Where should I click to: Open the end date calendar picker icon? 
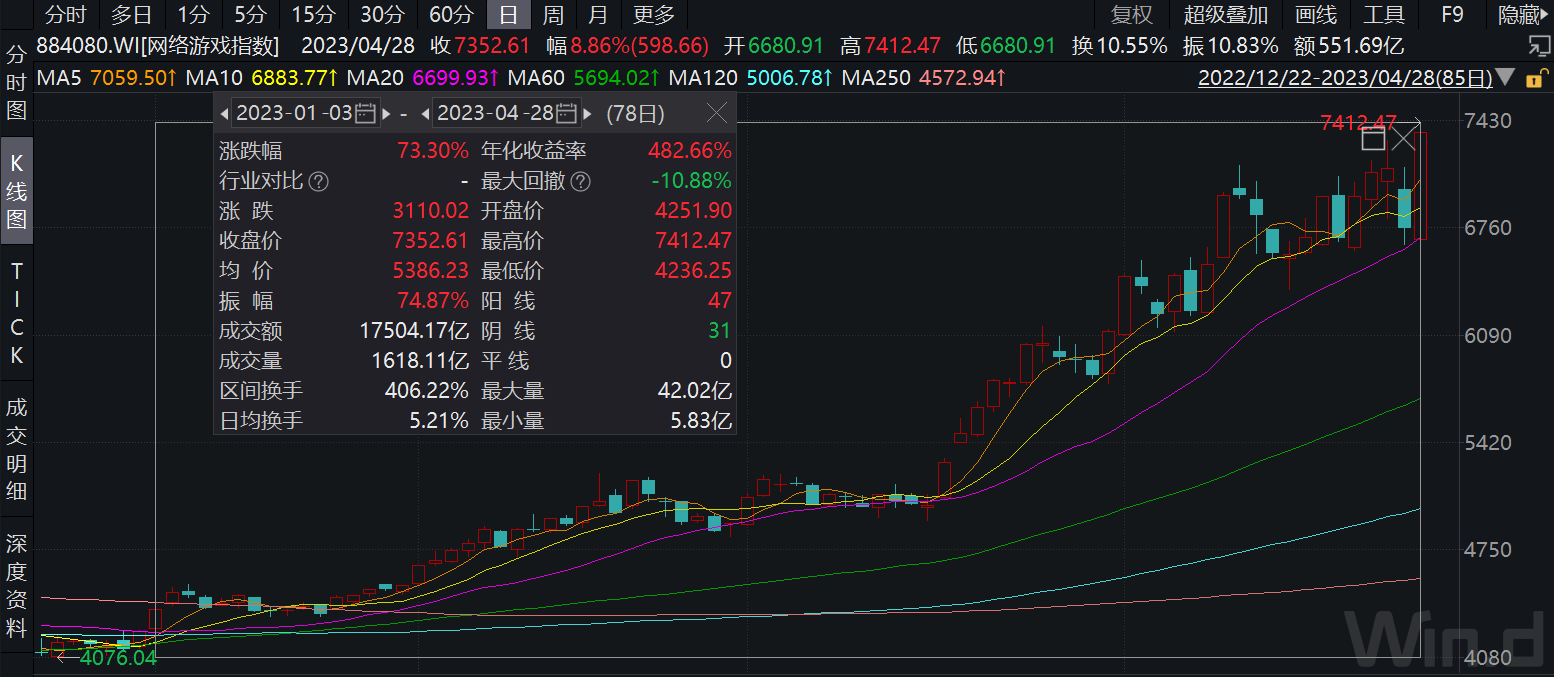[x=567, y=113]
